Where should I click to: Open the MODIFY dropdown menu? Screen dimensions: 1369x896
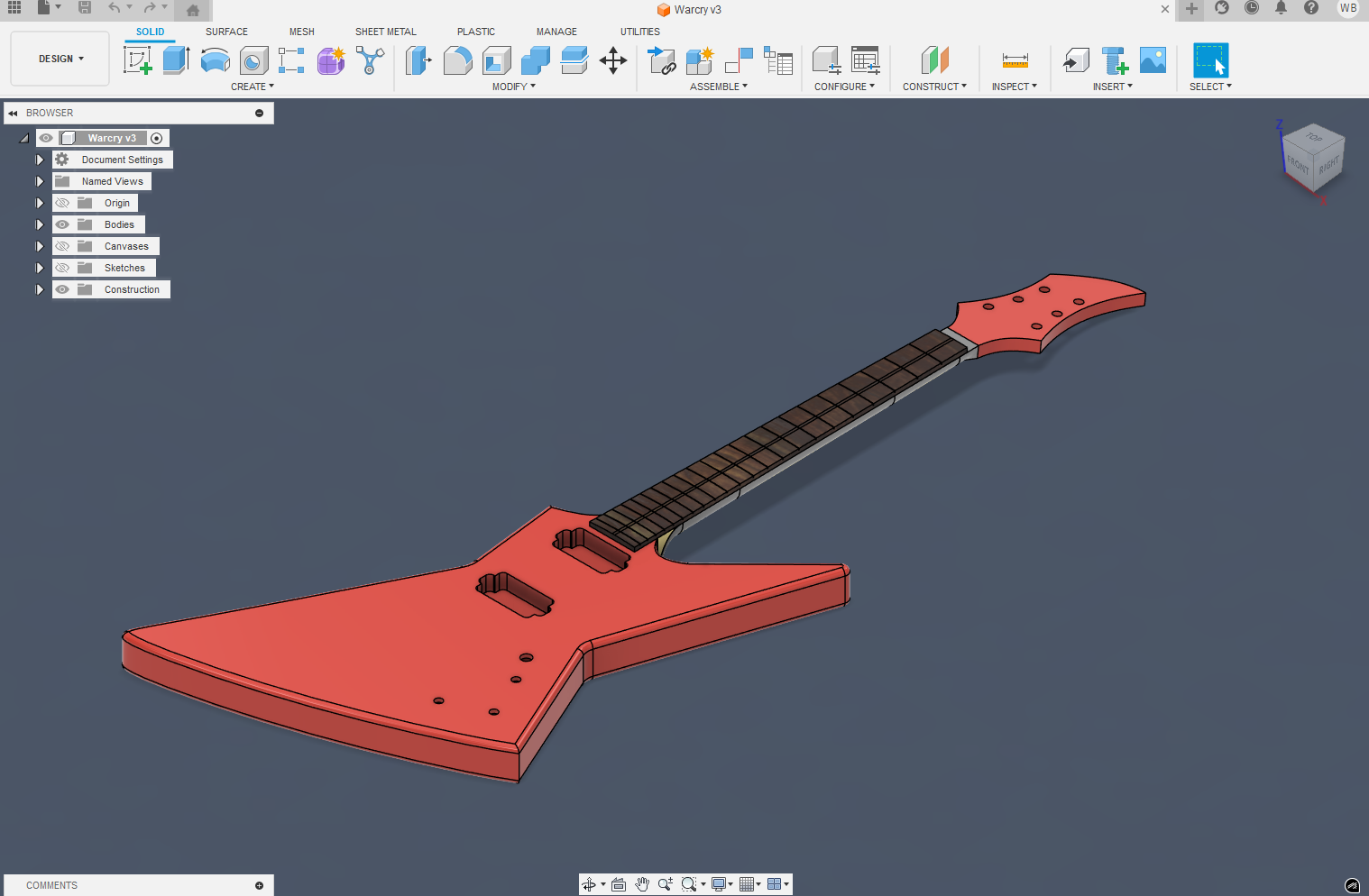513,87
